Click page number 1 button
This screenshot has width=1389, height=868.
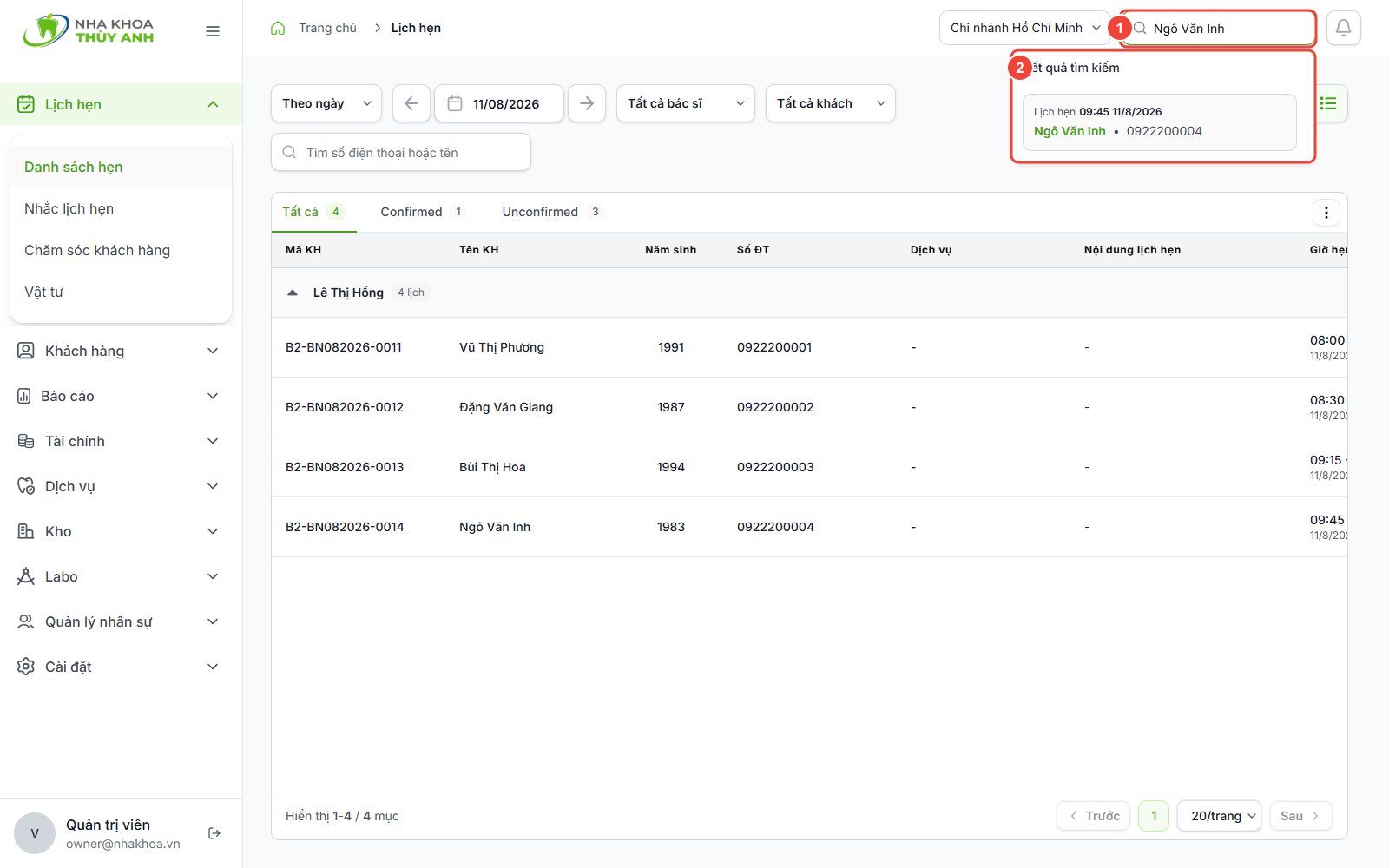[x=1154, y=816]
